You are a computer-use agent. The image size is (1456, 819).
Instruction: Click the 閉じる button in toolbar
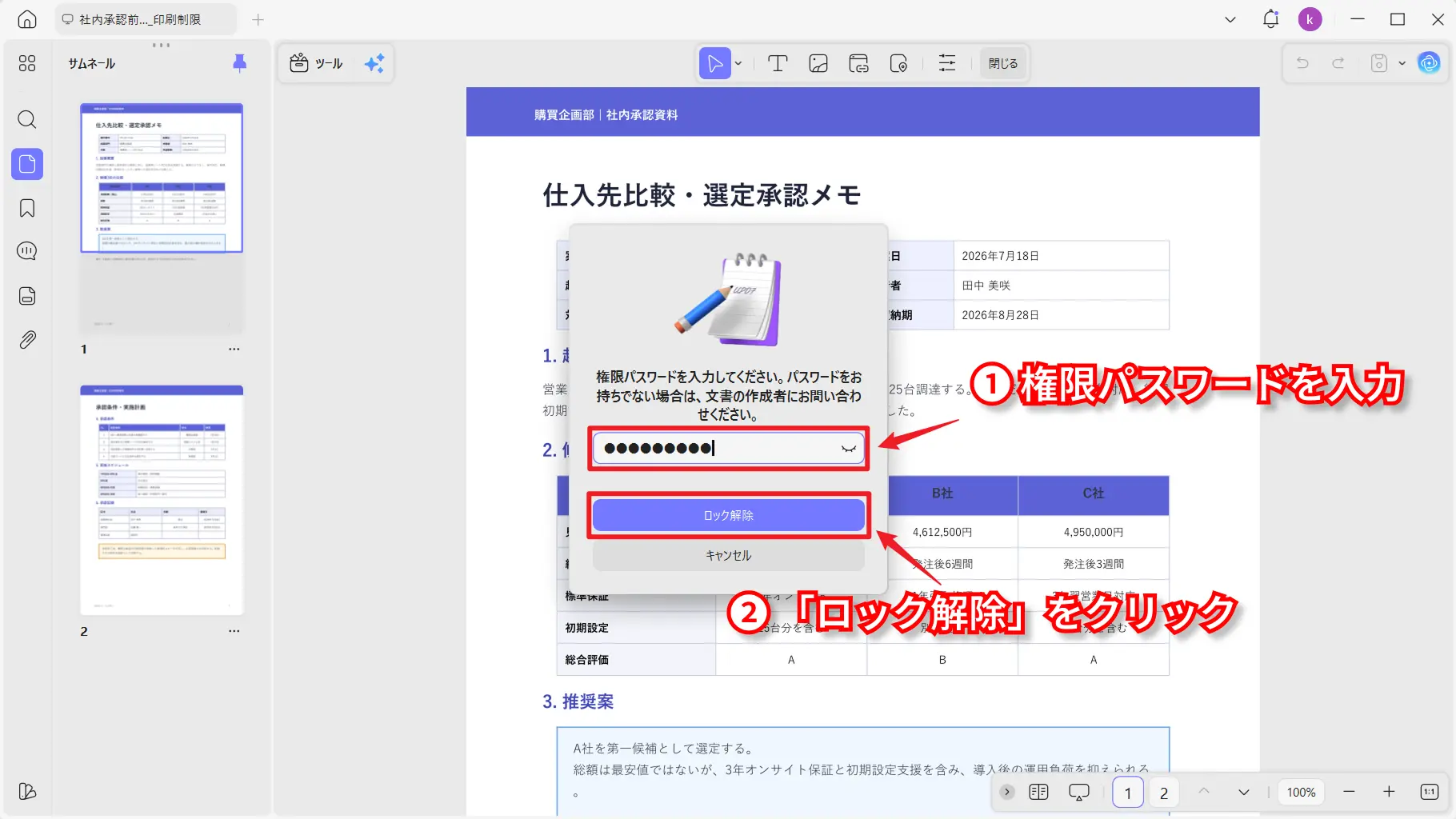point(1003,63)
